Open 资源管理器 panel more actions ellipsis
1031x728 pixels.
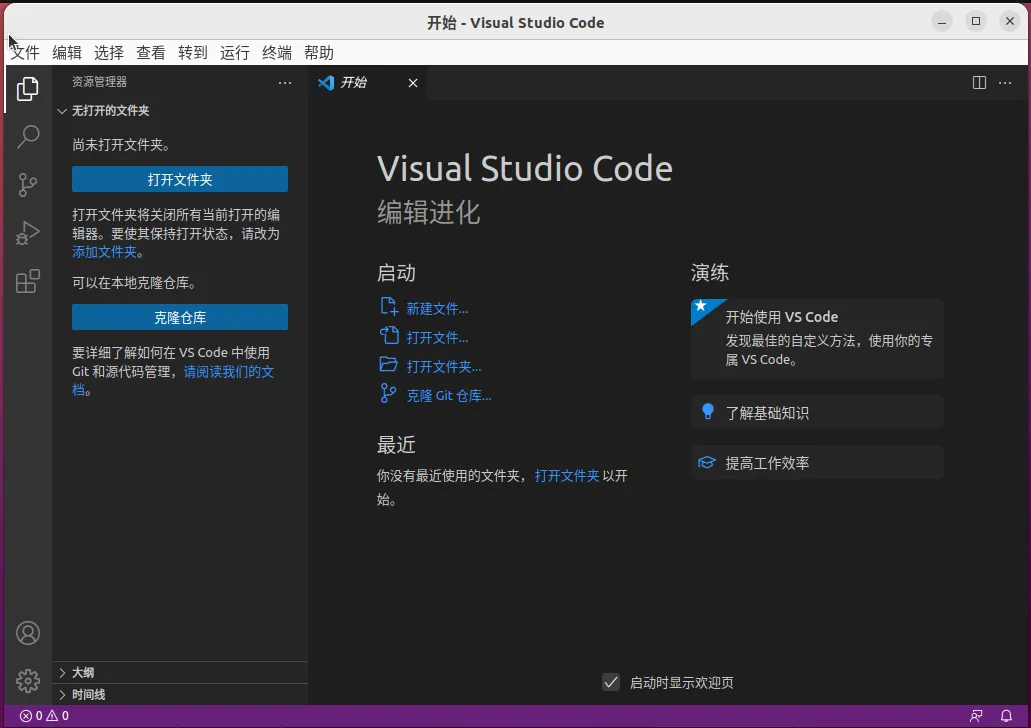(285, 82)
